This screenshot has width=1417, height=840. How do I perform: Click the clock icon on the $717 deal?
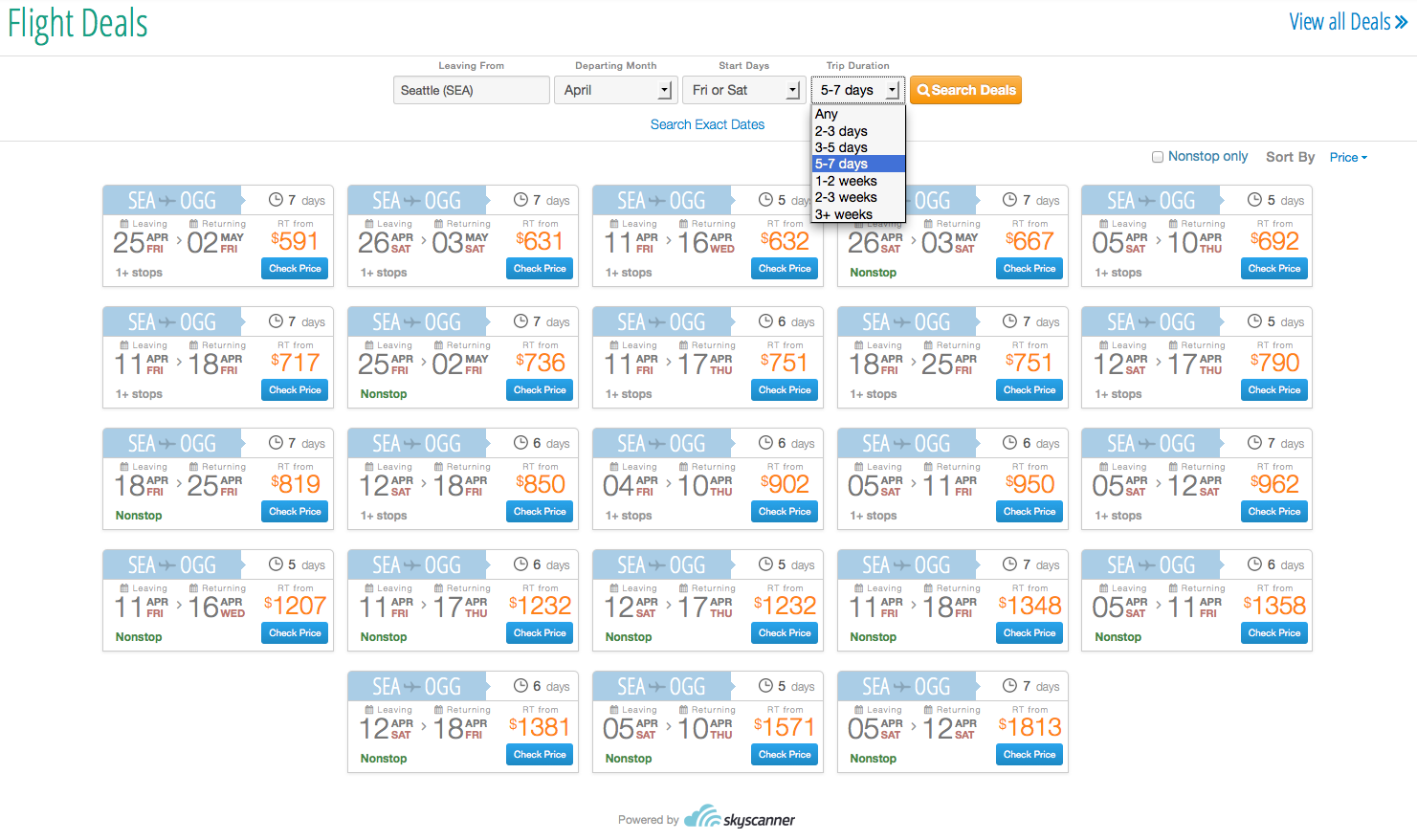(x=276, y=321)
